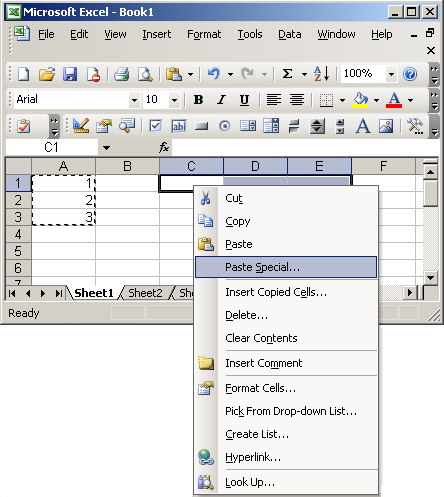
Task: Expand the Fill Color palette arrow
Action: (376, 100)
